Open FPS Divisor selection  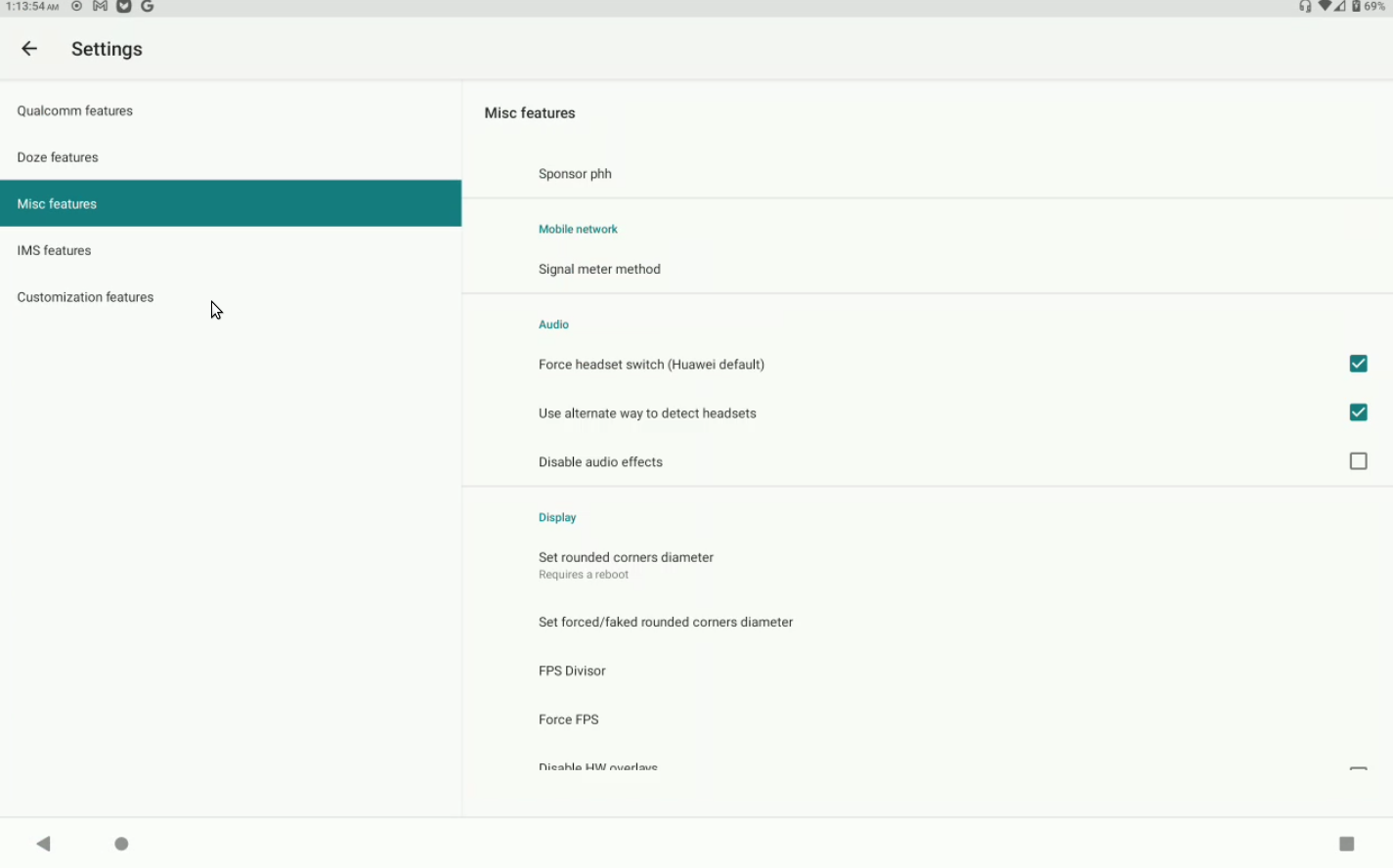(572, 671)
